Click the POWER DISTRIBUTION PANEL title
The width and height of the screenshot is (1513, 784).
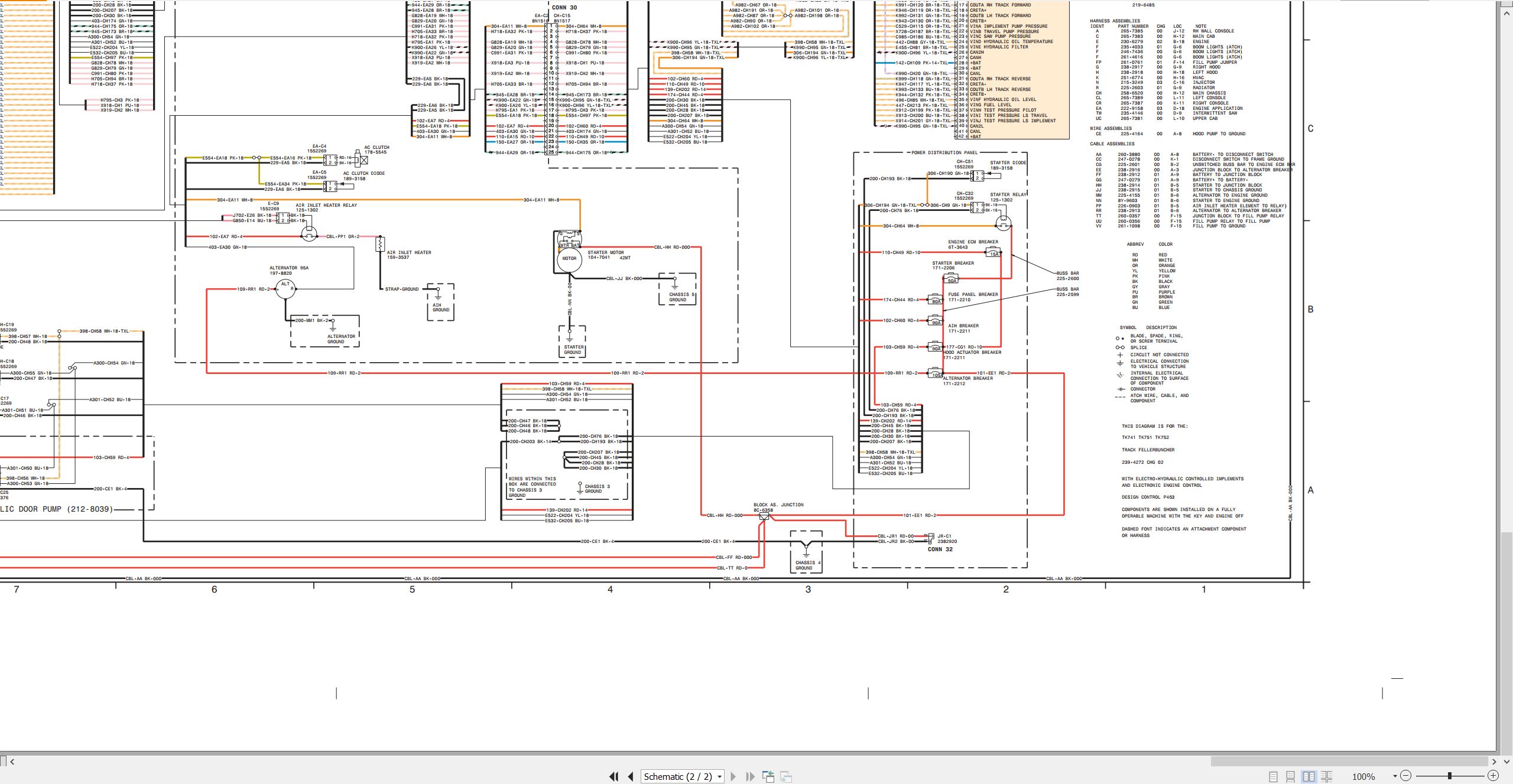944,152
